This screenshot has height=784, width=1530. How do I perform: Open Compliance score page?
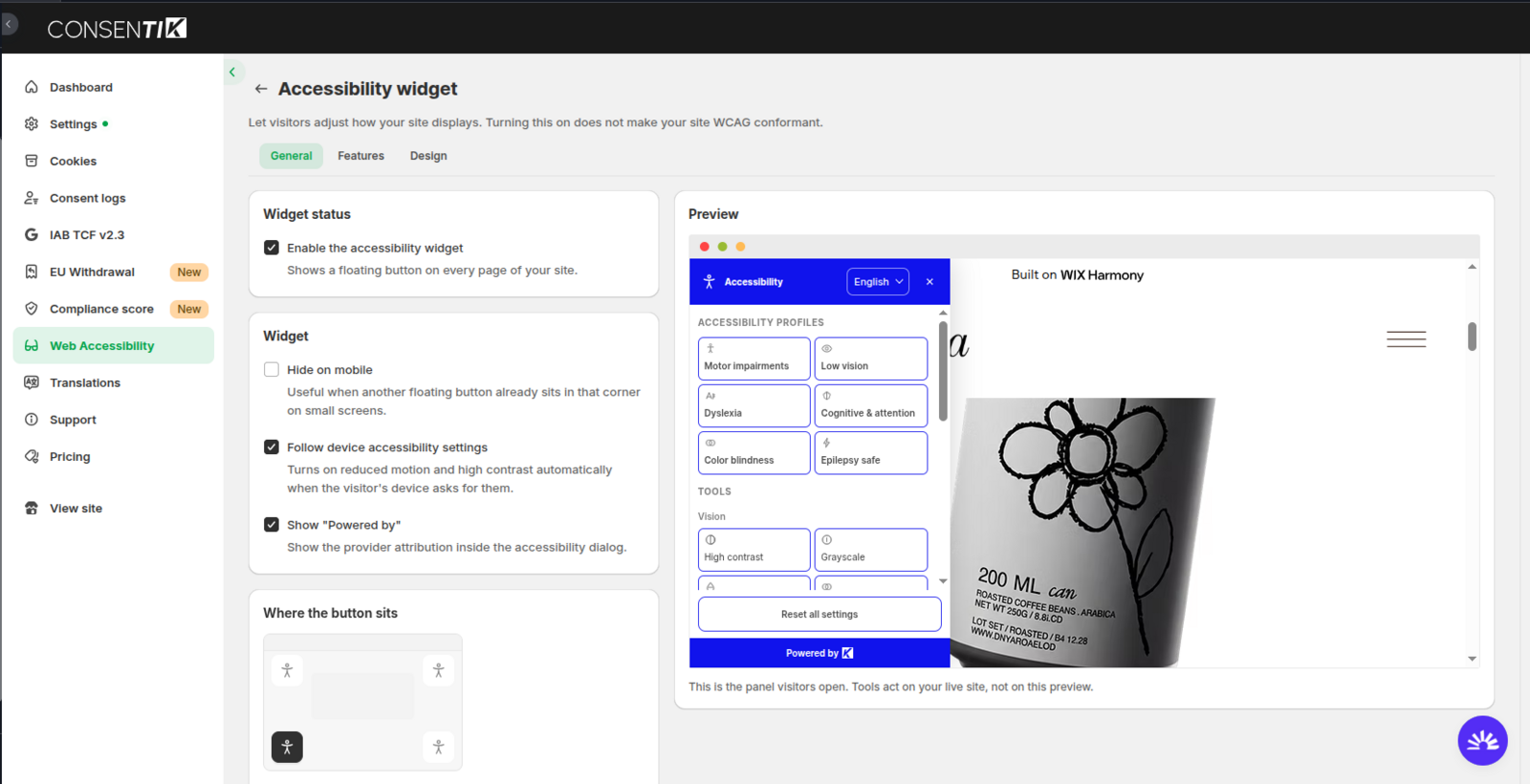113,309
